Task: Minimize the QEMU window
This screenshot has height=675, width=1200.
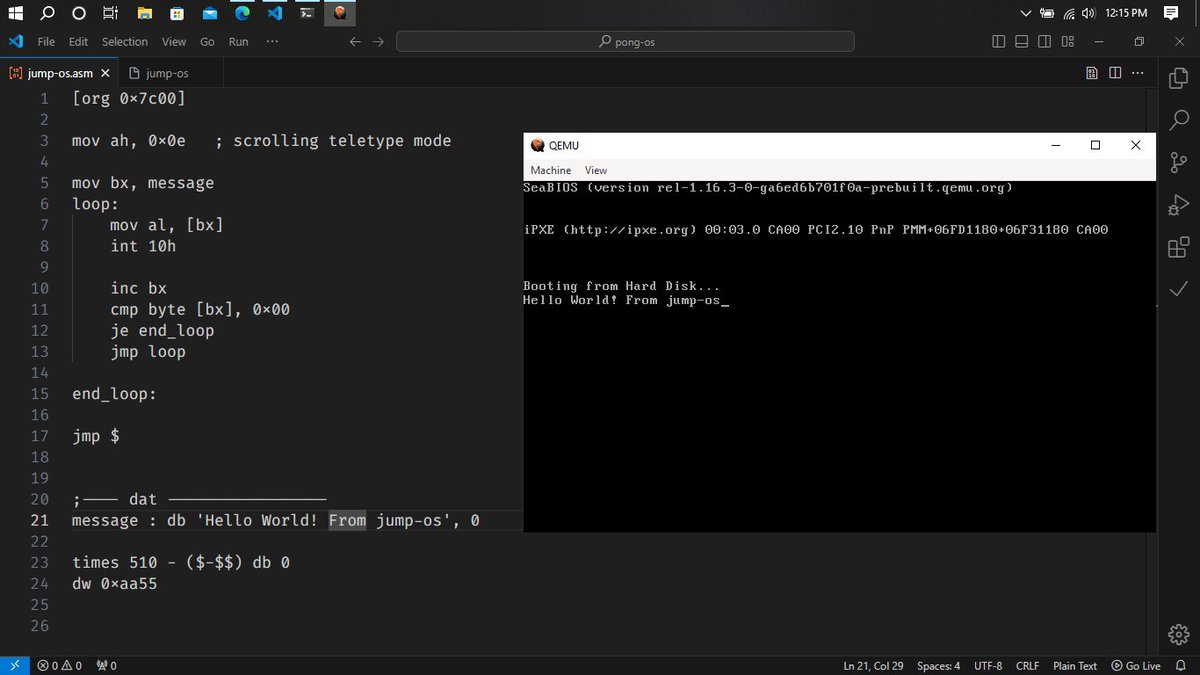Action: click(1056, 145)
